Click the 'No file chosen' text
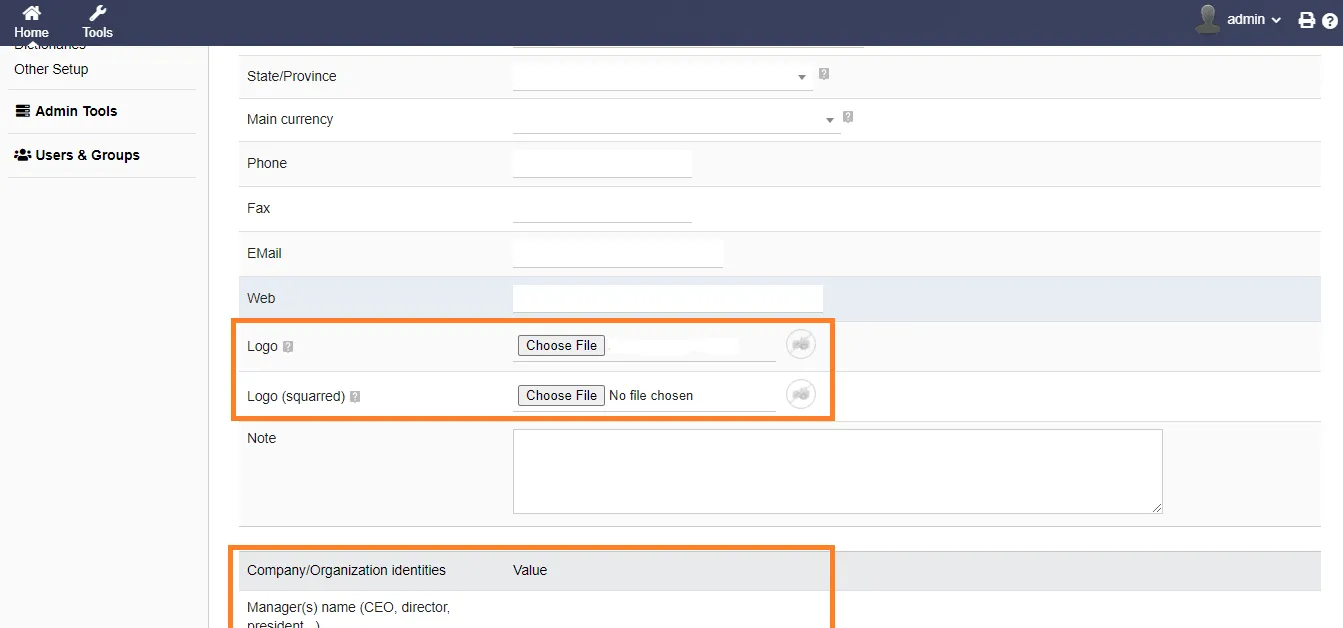The image size is (1343, 628). (x=651, y=395)
